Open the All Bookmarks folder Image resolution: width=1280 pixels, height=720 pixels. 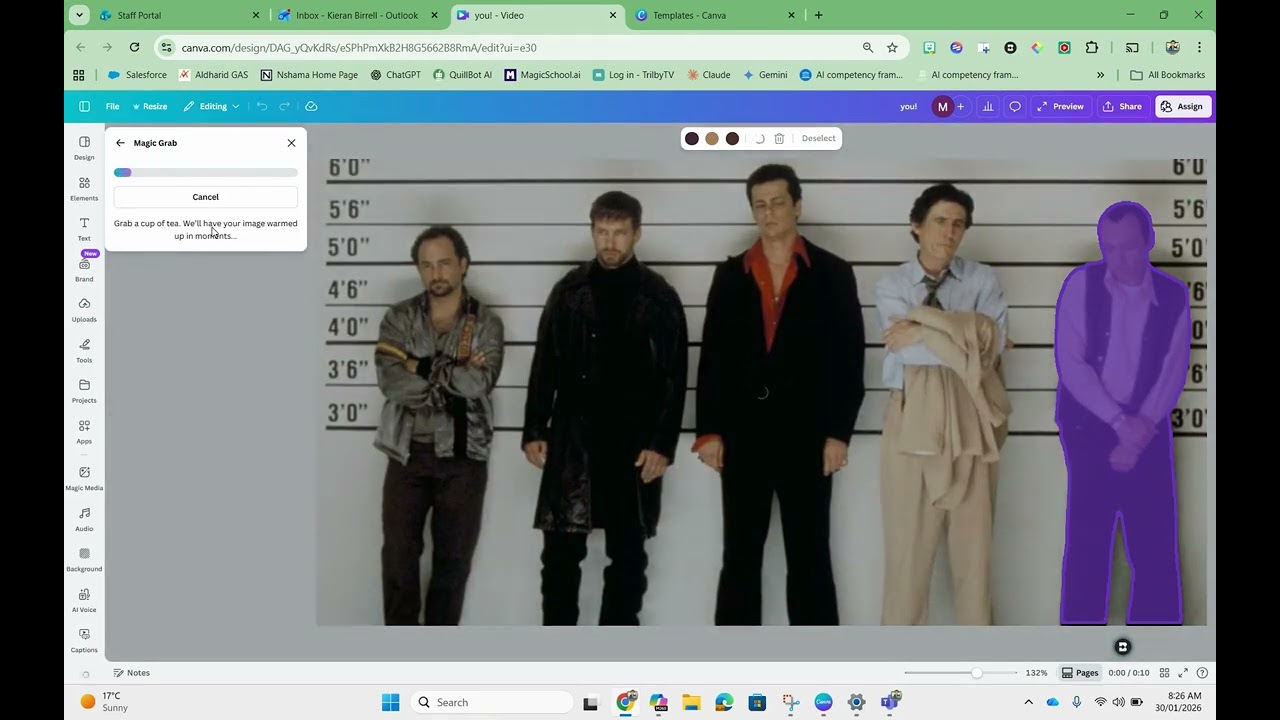[1167, 75]
